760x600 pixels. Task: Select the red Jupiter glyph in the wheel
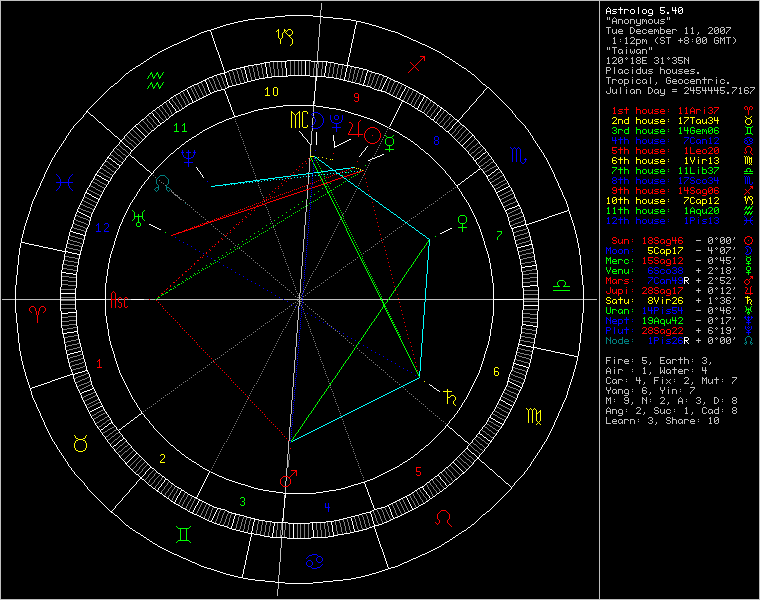pyautogui.click(x=355, y=129)
